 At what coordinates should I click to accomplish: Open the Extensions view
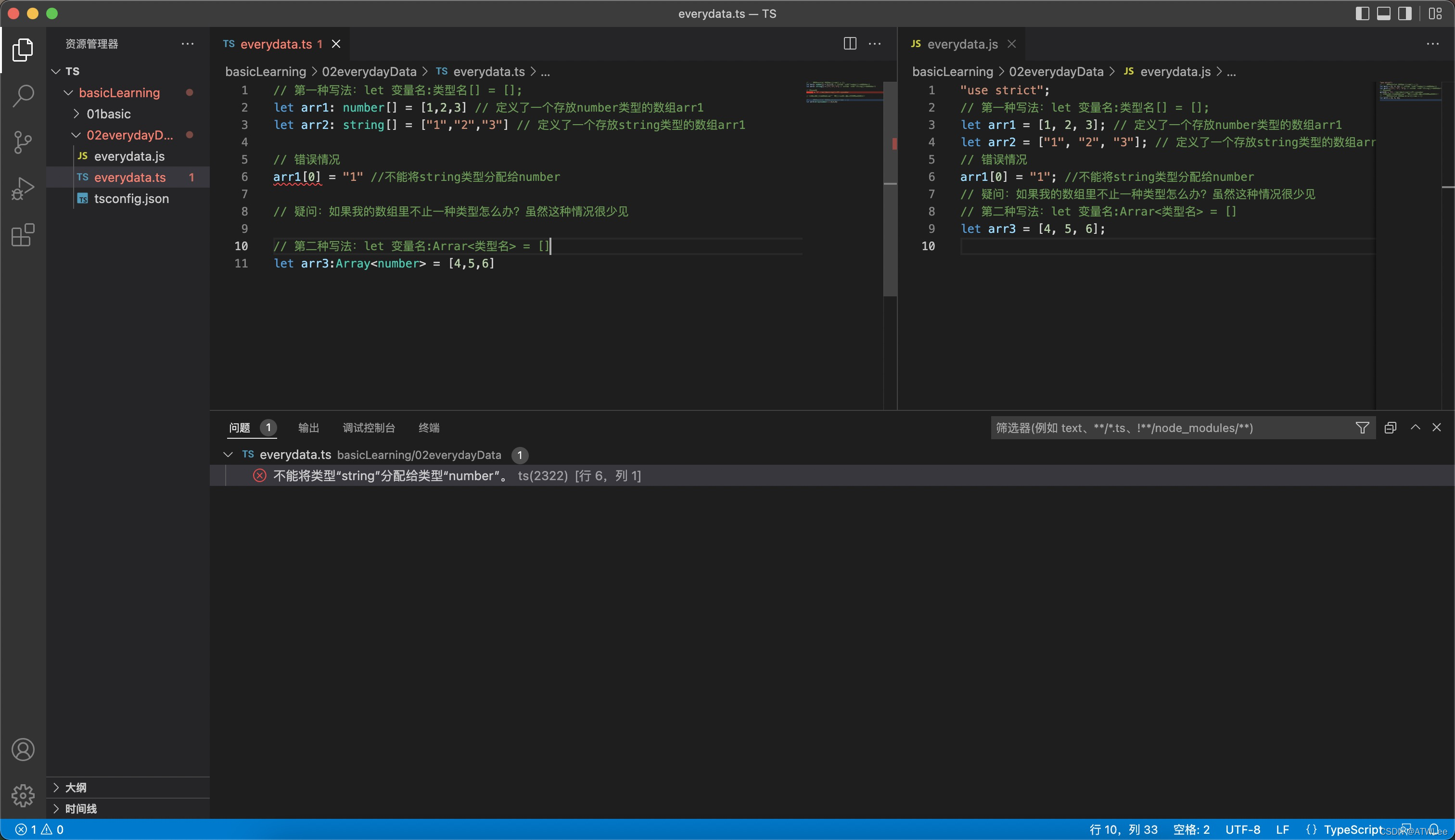pos(23,235)
